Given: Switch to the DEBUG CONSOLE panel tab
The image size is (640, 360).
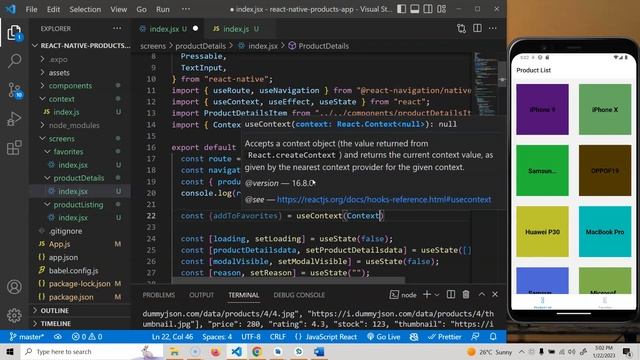Looking at the screenshot, I should pyautogui.click(x=299, y=295).
